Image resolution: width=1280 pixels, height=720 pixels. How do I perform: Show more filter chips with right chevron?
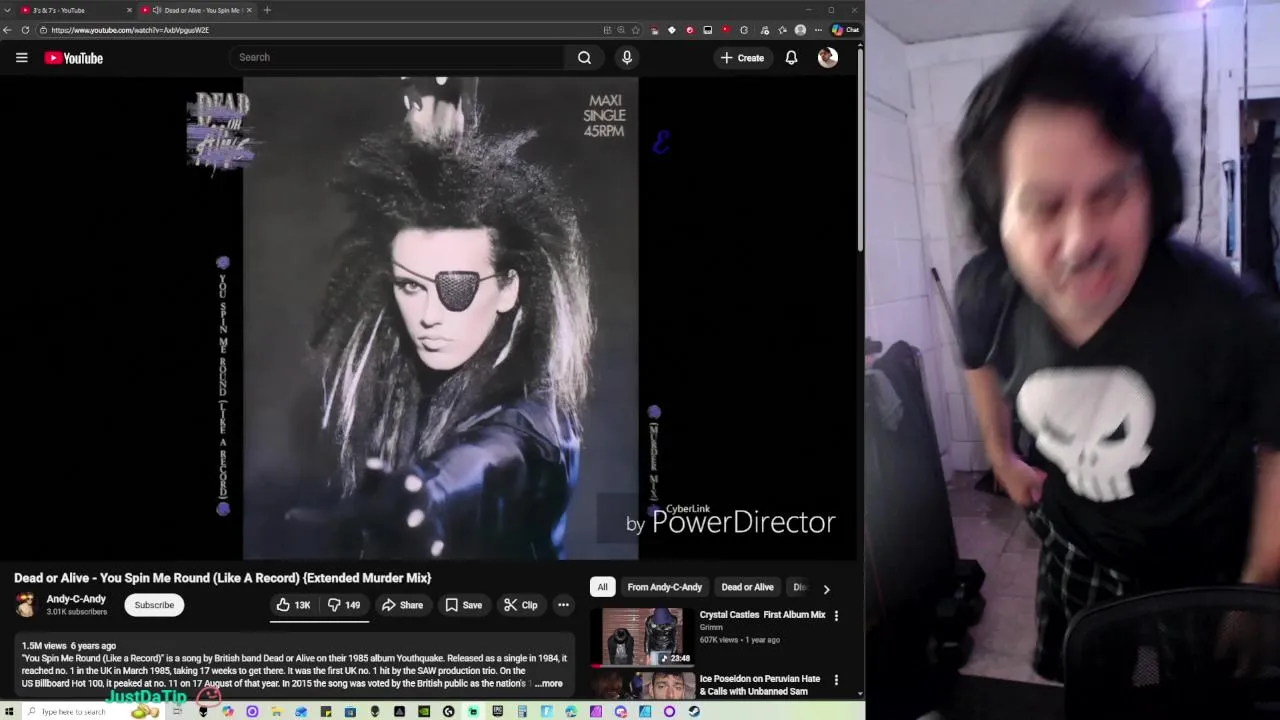click(x=826, y=589)
